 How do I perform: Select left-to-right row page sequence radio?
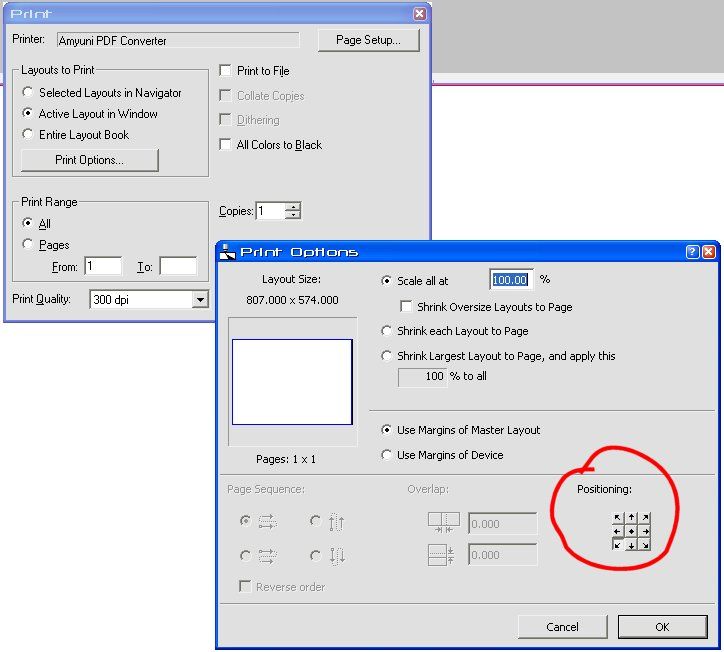click(245, 521)
